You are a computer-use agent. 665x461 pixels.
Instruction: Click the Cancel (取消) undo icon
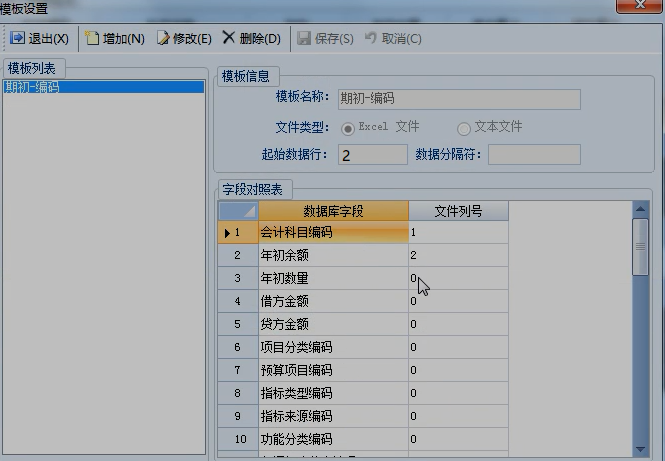pyautogui.click(x=371, y=39)
